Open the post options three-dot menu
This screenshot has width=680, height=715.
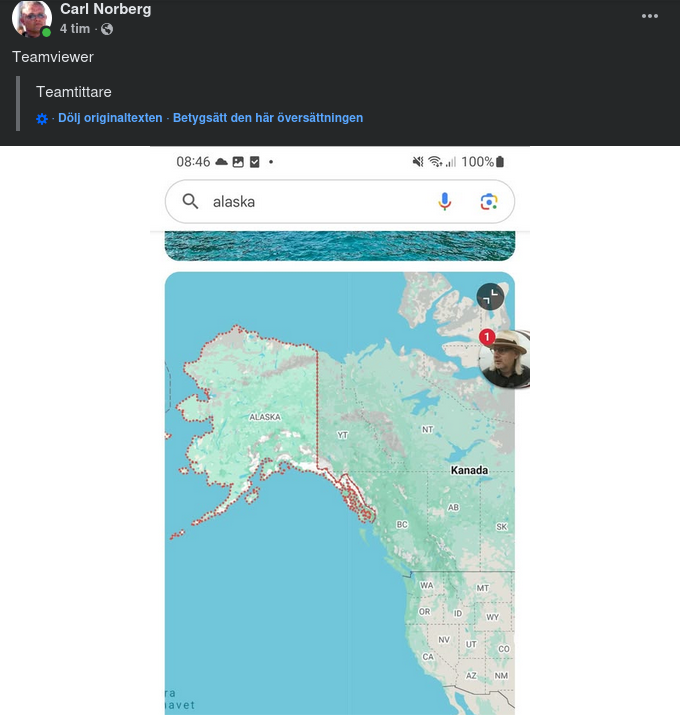click(649, 16)
